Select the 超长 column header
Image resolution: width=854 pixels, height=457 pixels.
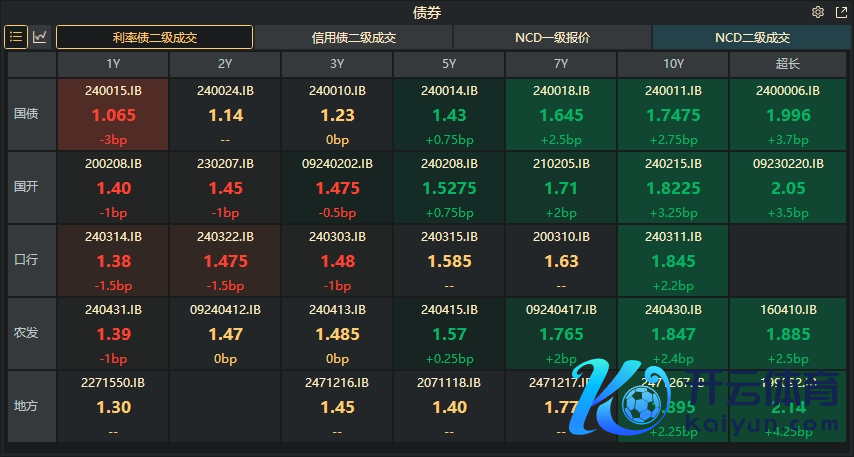click(787, 64)
